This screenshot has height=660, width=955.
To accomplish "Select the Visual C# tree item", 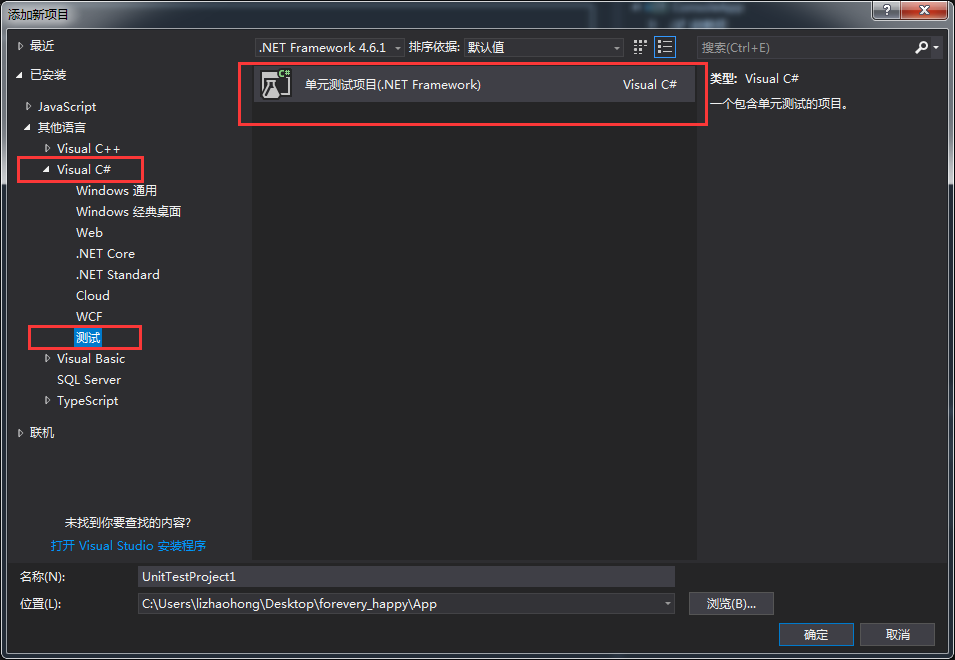I will point(84,169).
